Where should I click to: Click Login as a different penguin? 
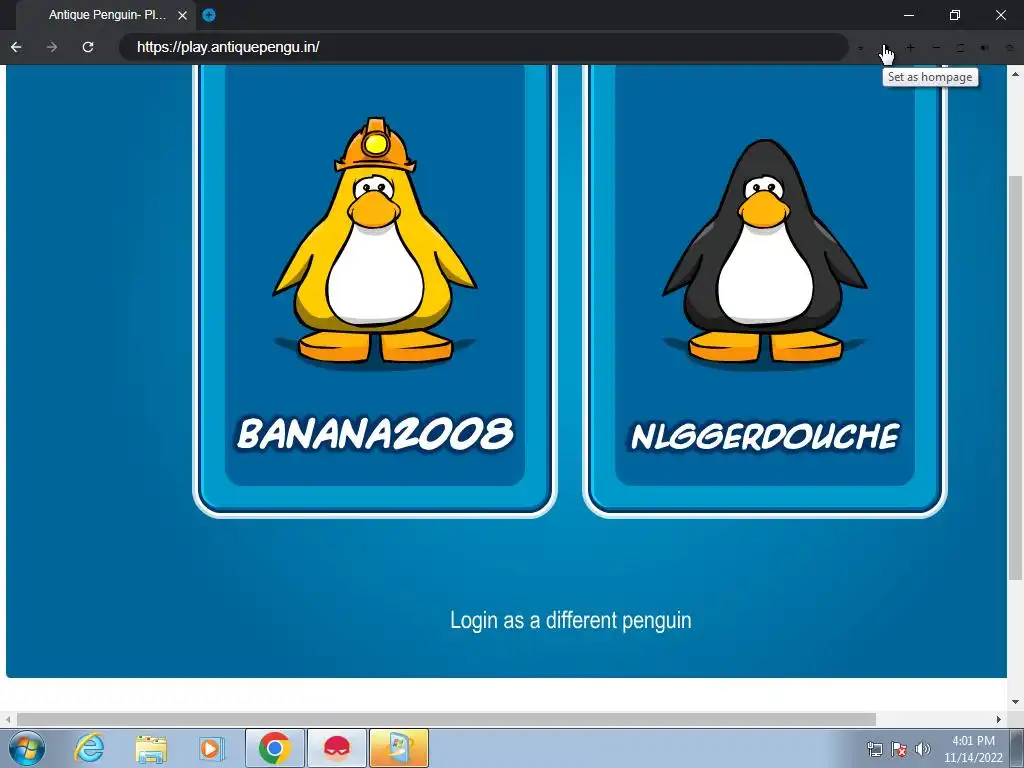click(x=571, y=620)
